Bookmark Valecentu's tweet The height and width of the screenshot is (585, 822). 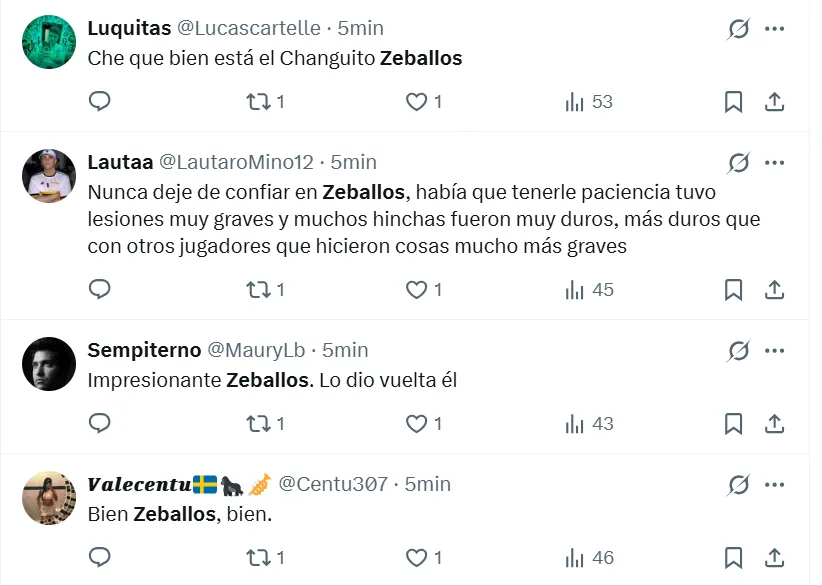pyautogui.click(x=733, y=558)
